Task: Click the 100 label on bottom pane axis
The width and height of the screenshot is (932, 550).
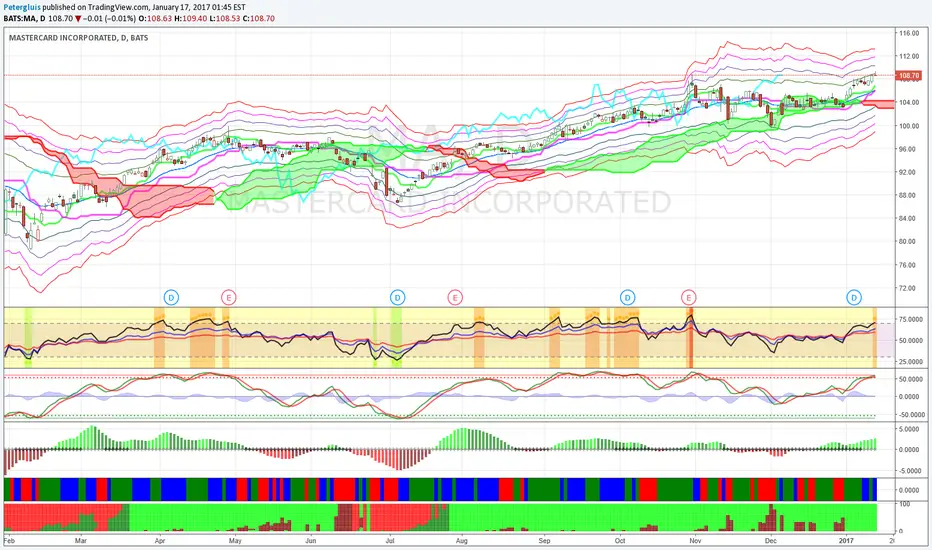Action: point(906,504)
